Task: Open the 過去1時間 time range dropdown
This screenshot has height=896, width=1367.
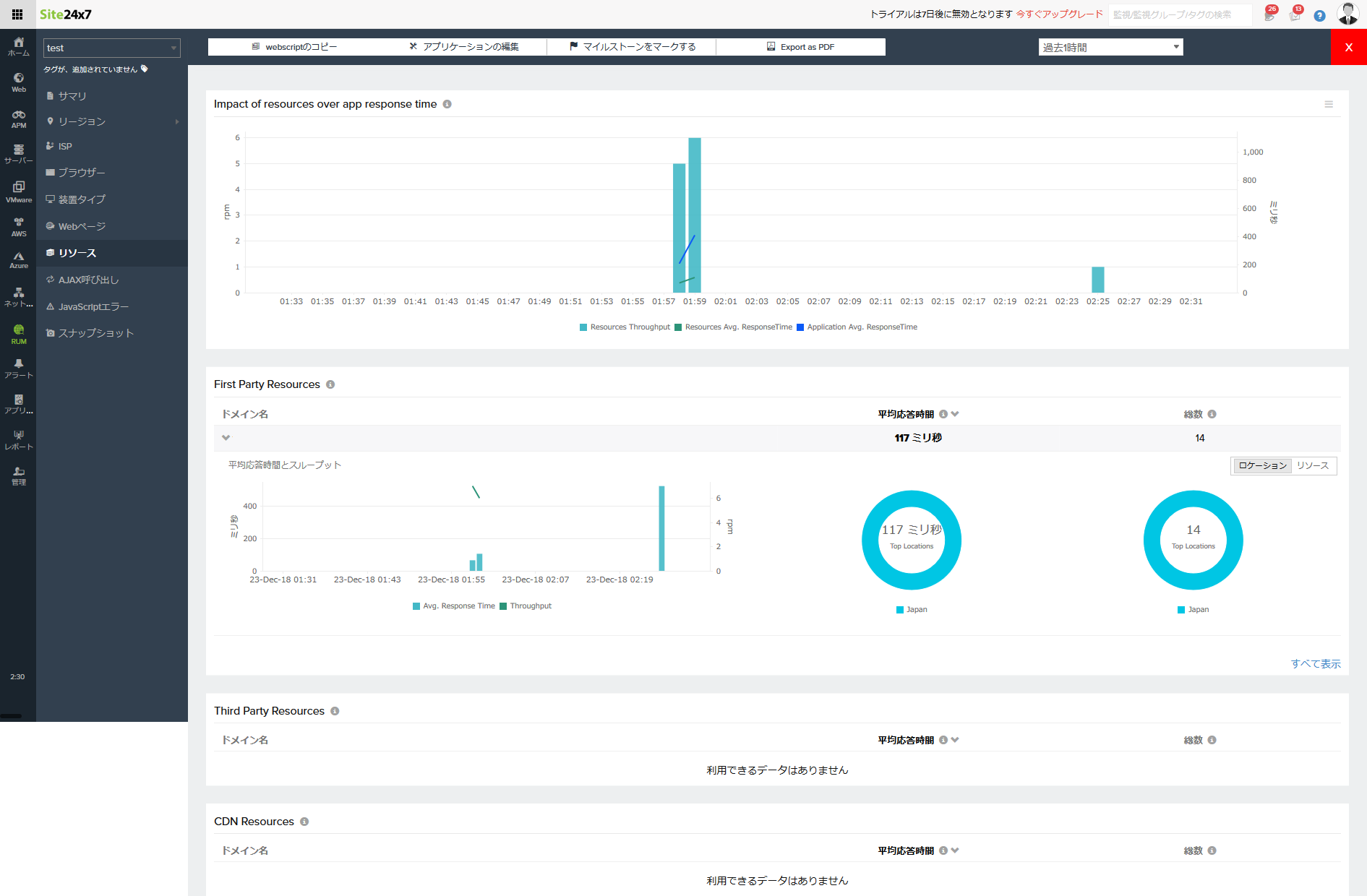Action: [x=1110, y=48]
